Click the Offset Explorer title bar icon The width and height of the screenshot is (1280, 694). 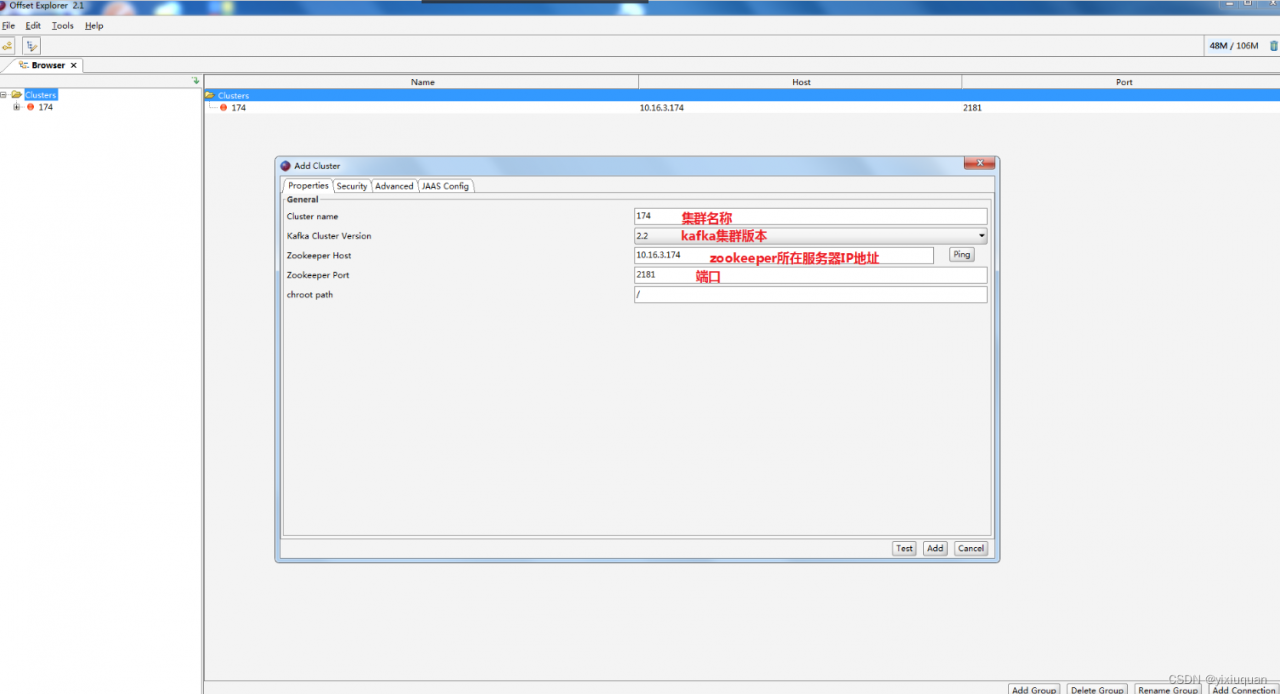[x=3, y=5]
